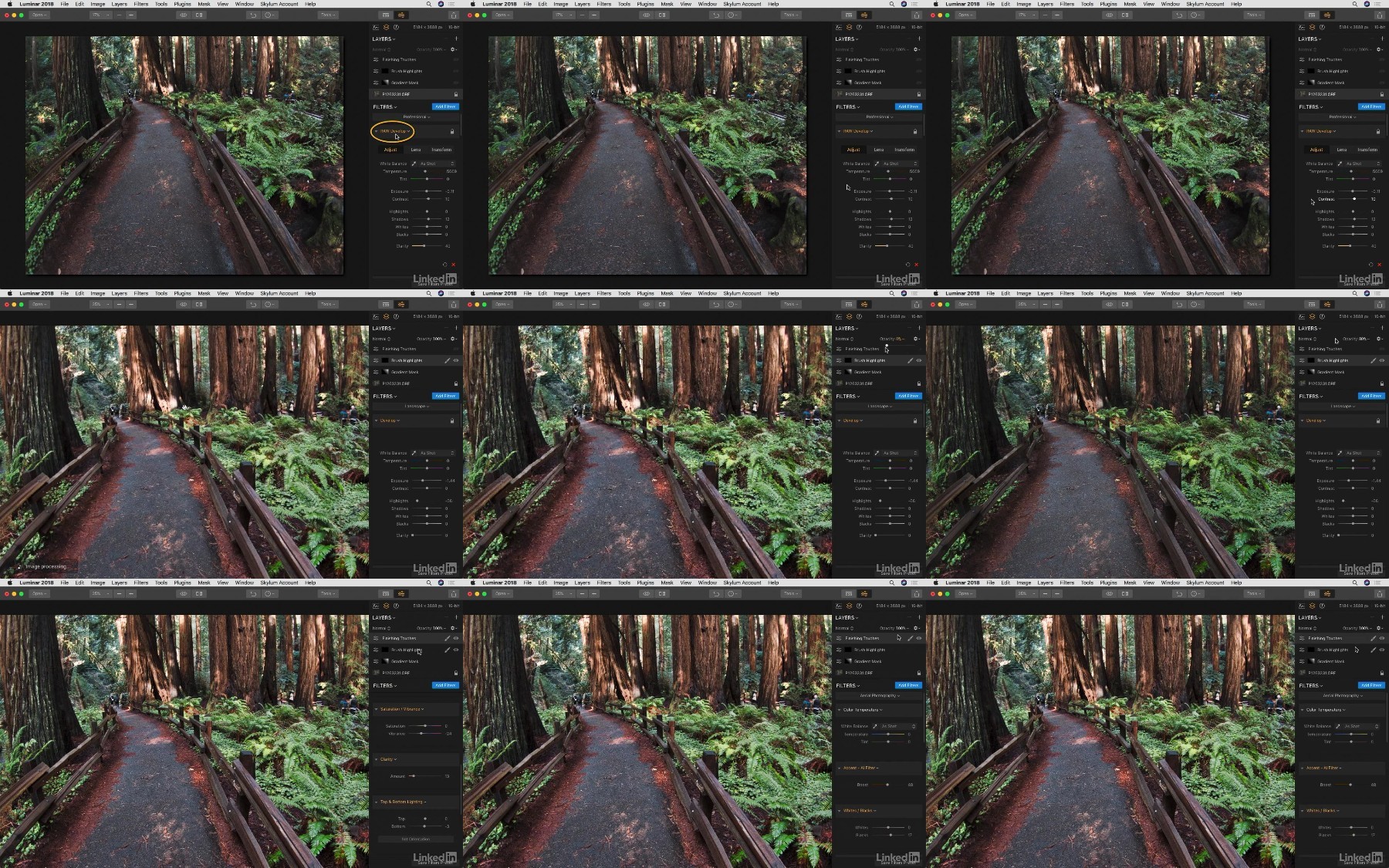Open Skylum Account menu in top-left window
This screenshot has width=1389, height=868.
pos(279,4)
